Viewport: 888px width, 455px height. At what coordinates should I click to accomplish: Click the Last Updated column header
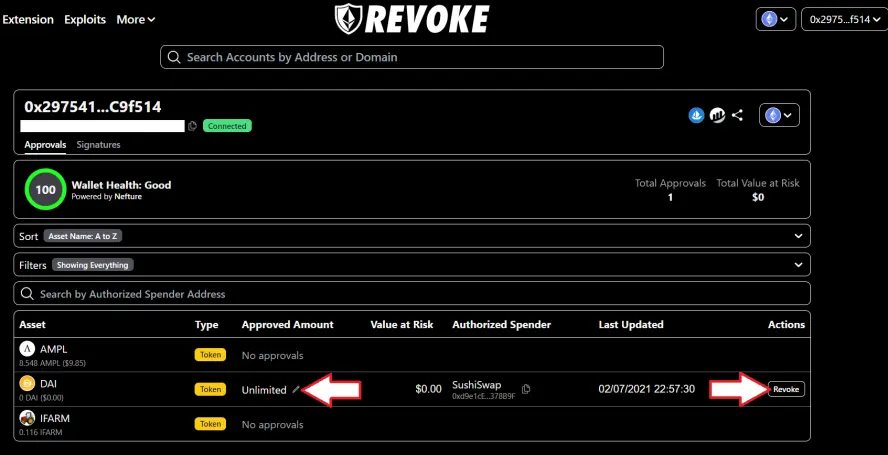(631, 325)
